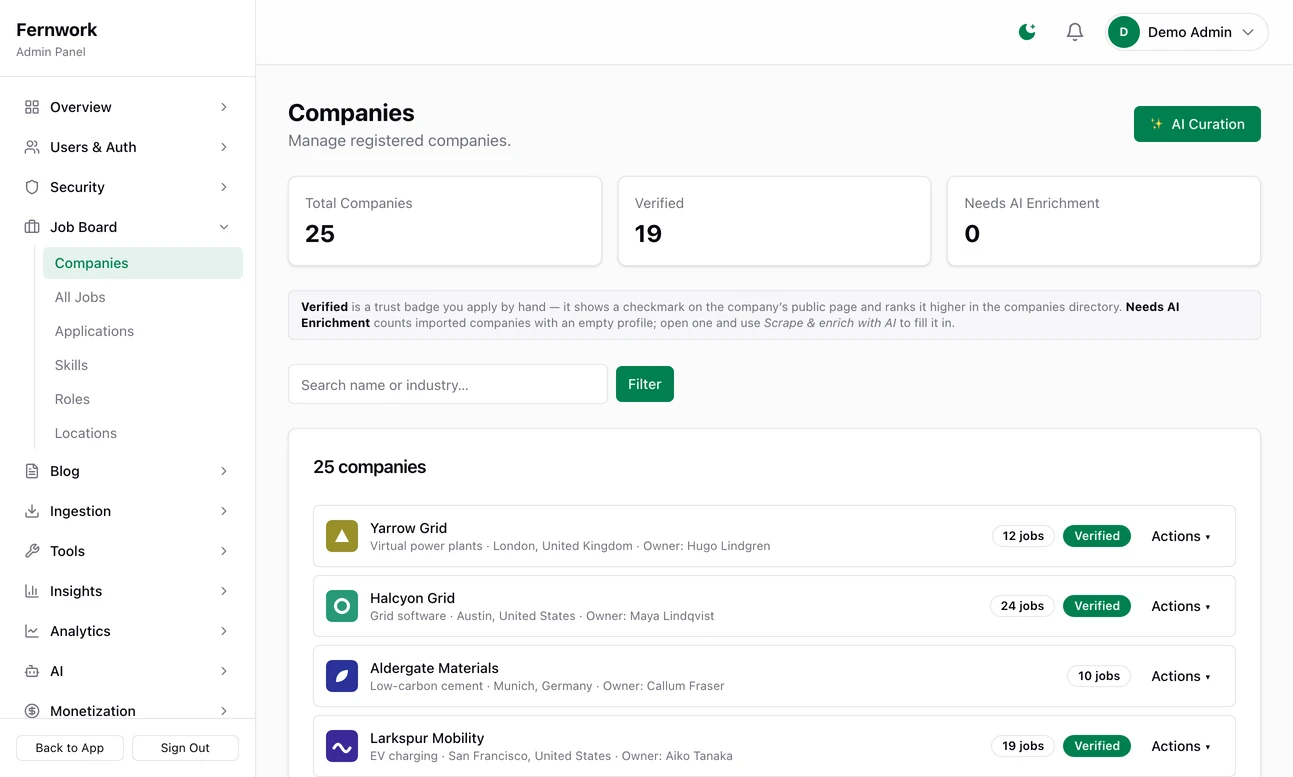Click Back to App button
The image size is (1293, 777).
(x=70, y=748)
